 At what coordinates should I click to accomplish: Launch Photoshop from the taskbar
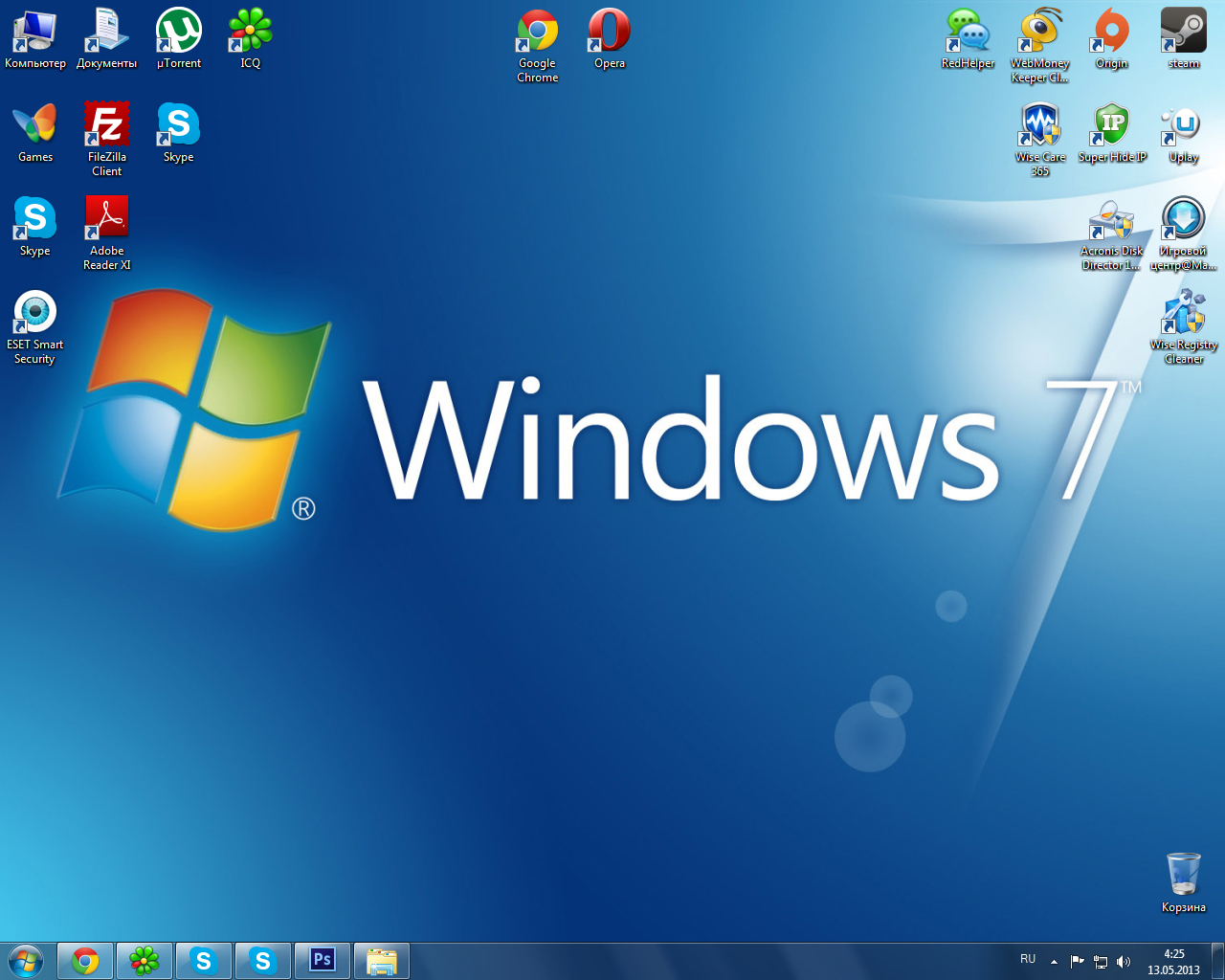tap(323, 961)
